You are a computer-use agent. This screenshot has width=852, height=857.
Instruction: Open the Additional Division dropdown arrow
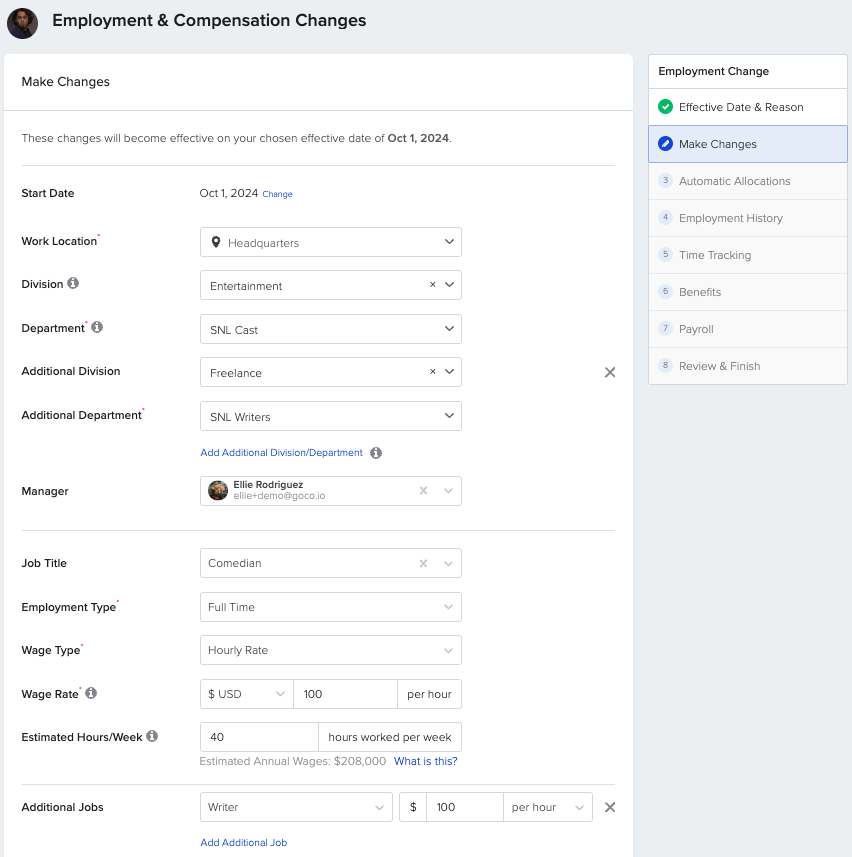[x=449, y=372]
